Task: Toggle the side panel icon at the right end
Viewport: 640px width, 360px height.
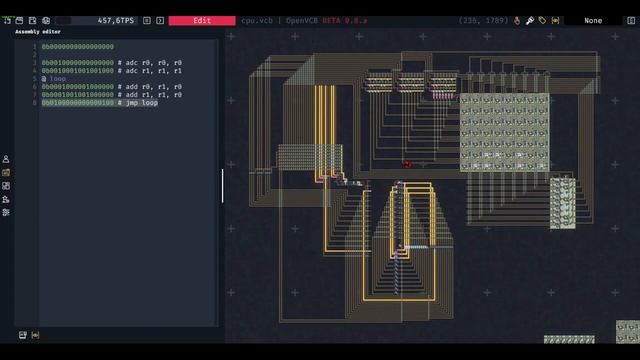Action: pos(631,20)
